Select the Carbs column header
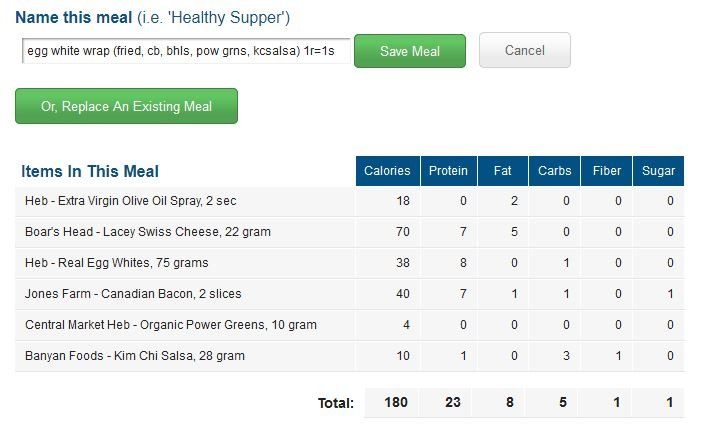Viewport: 704px width, 438px height. coord(554,171)
